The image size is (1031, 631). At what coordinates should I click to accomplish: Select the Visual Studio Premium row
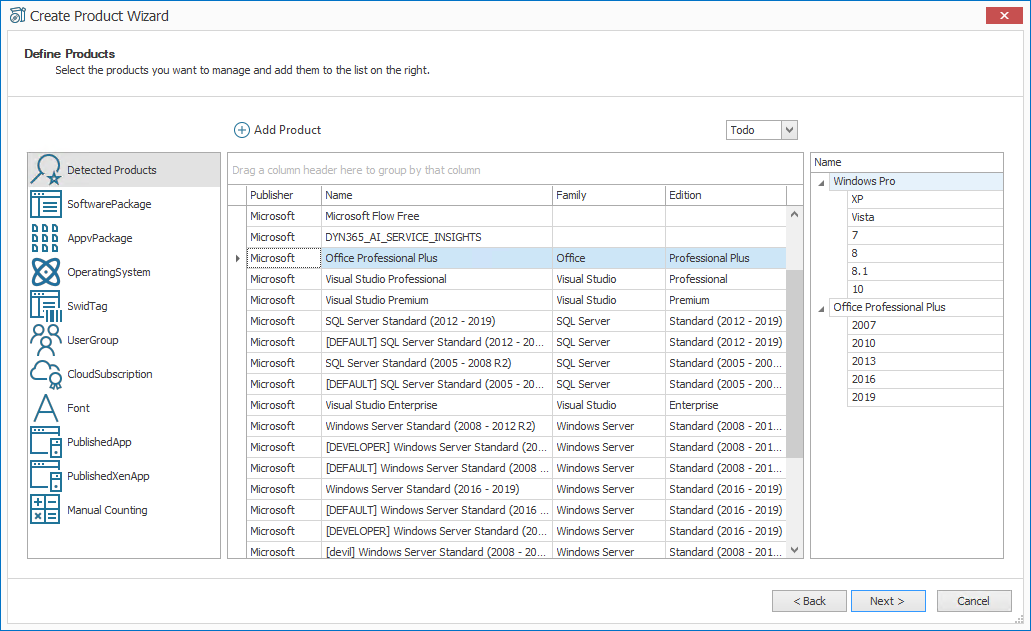click(516, 300)
